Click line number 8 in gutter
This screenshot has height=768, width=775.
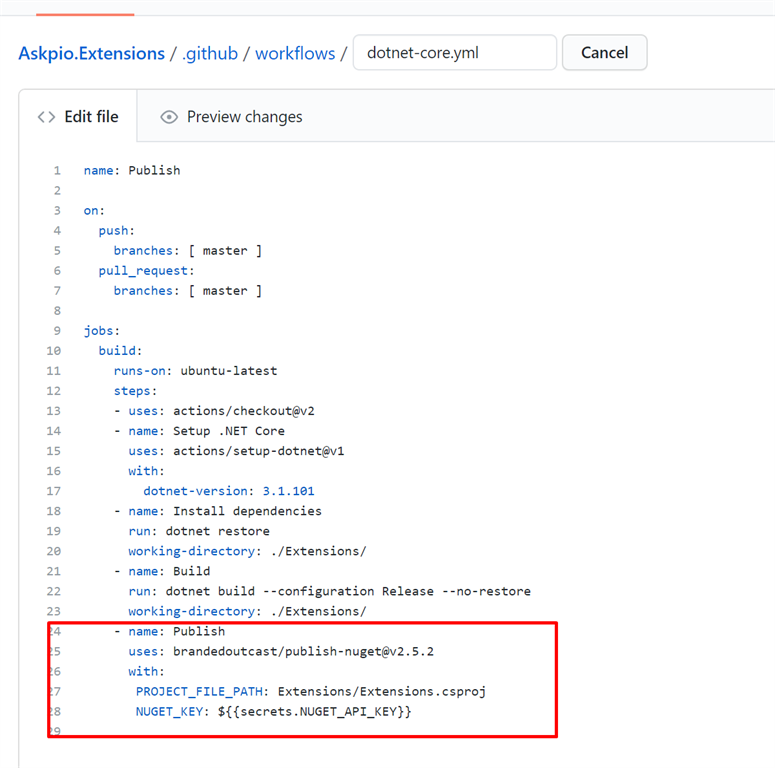tap(57, 311)
